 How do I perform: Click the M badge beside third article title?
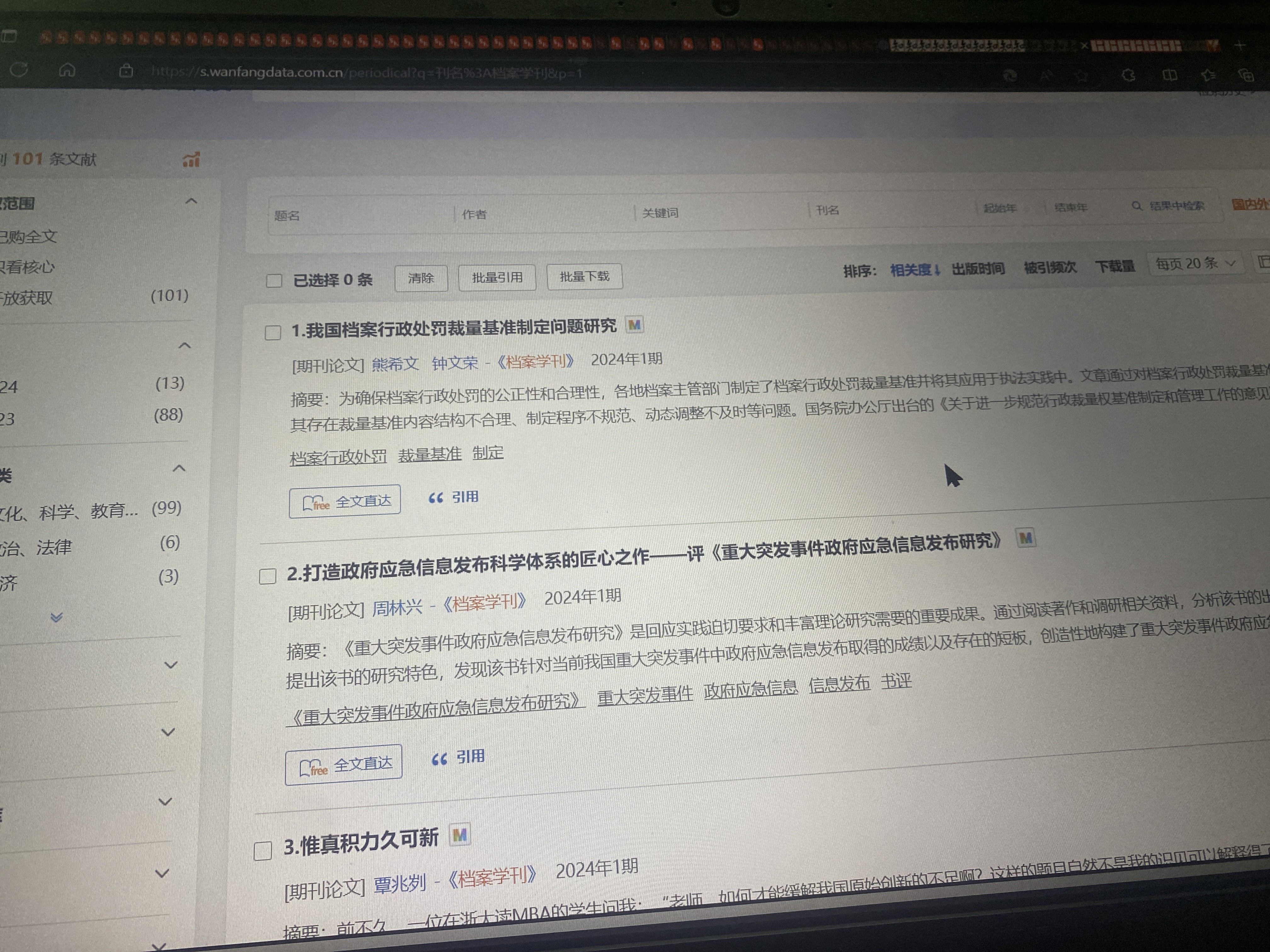[x=459, y=835]
